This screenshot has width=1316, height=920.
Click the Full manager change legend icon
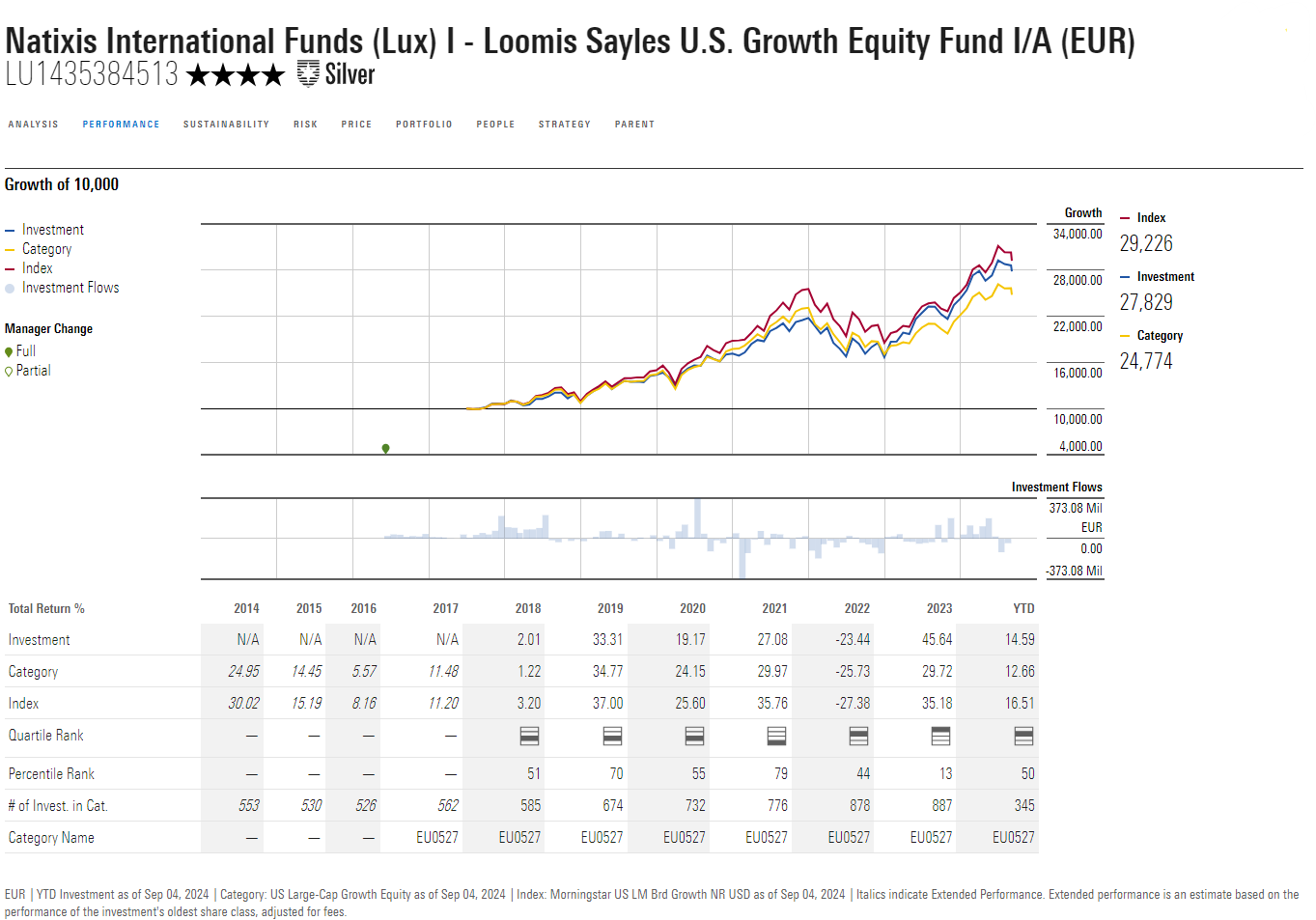(9, 351)
